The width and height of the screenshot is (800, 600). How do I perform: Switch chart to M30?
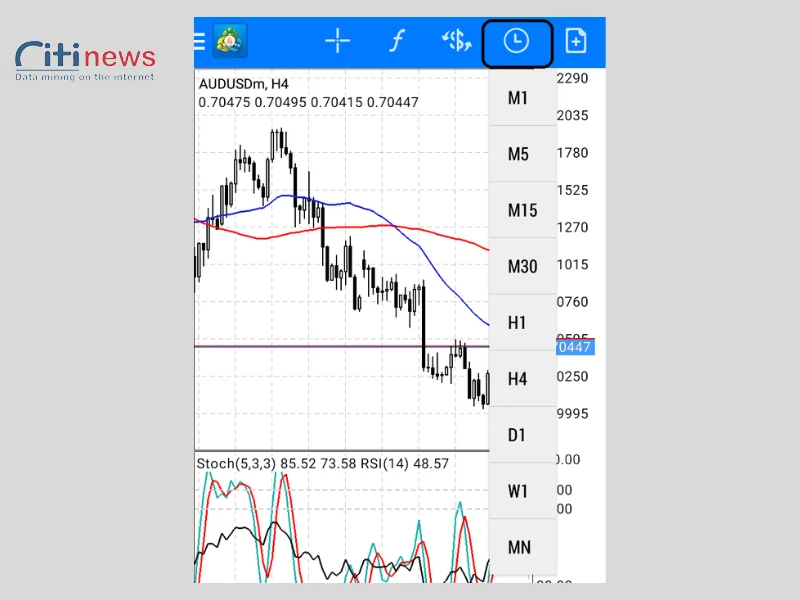[522, 266]
